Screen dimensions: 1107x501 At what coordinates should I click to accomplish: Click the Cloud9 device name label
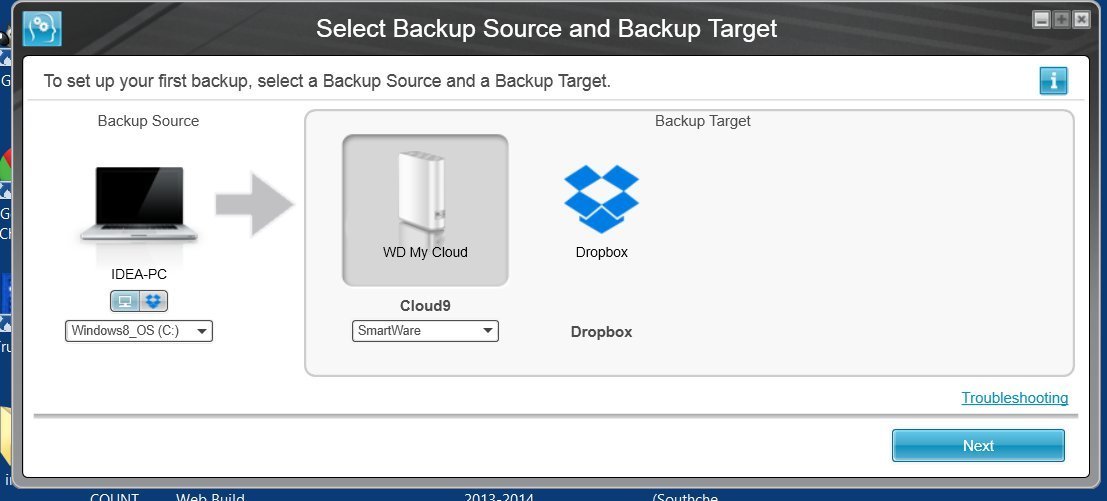click(425, 306)
